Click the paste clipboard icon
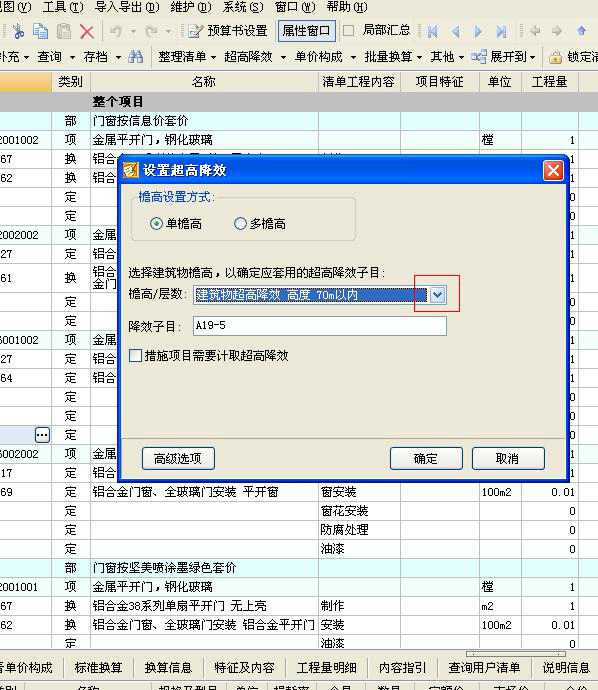This screenshot has width=598, height=690. coord(64,31)
